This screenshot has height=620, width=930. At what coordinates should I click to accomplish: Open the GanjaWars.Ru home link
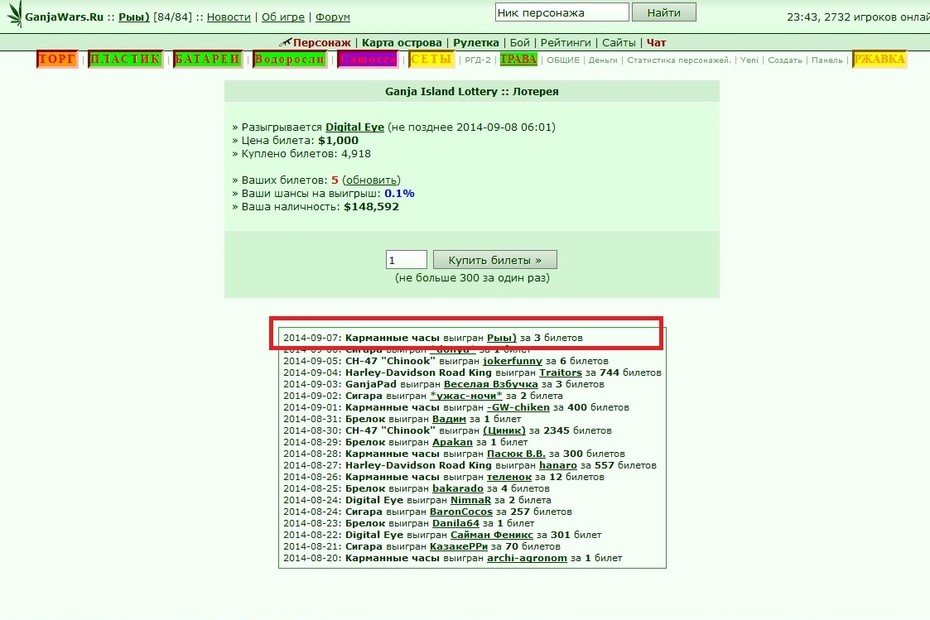coord(64,17)
